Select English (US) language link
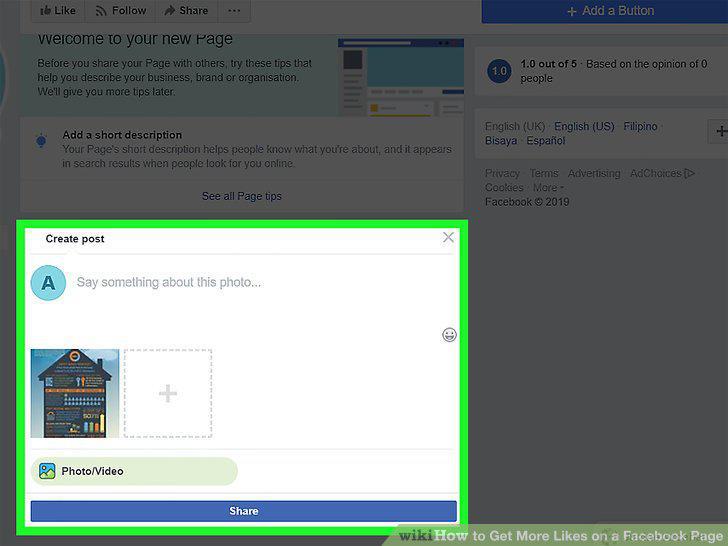The height and width of the screenshot is (546, 728). pos(584,126)
